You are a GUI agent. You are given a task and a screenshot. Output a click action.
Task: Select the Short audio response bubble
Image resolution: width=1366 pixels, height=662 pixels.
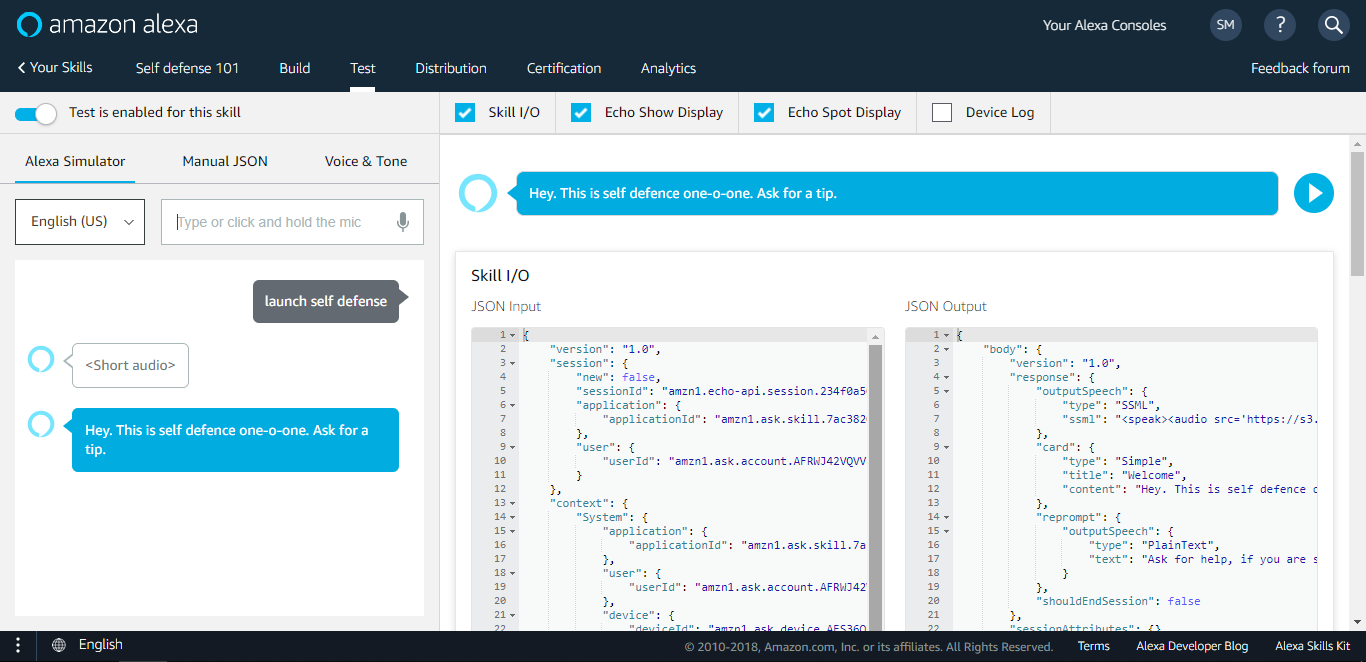tap(130, 365)
